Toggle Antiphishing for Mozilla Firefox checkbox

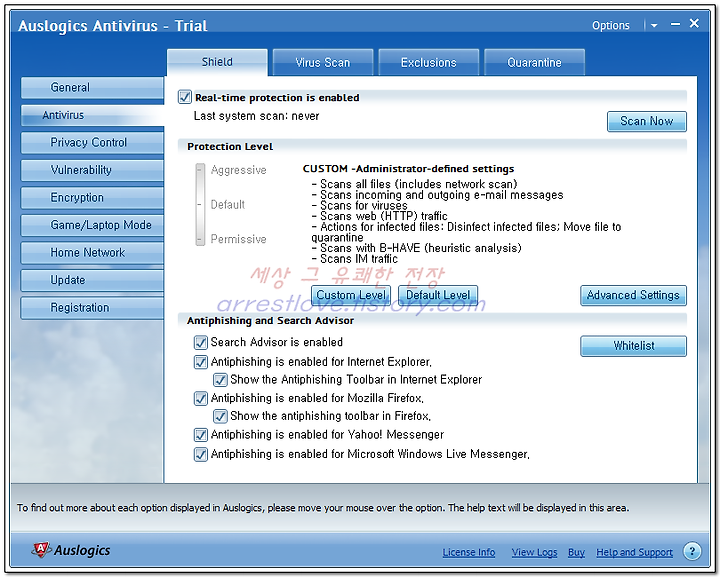click(201, 398)
